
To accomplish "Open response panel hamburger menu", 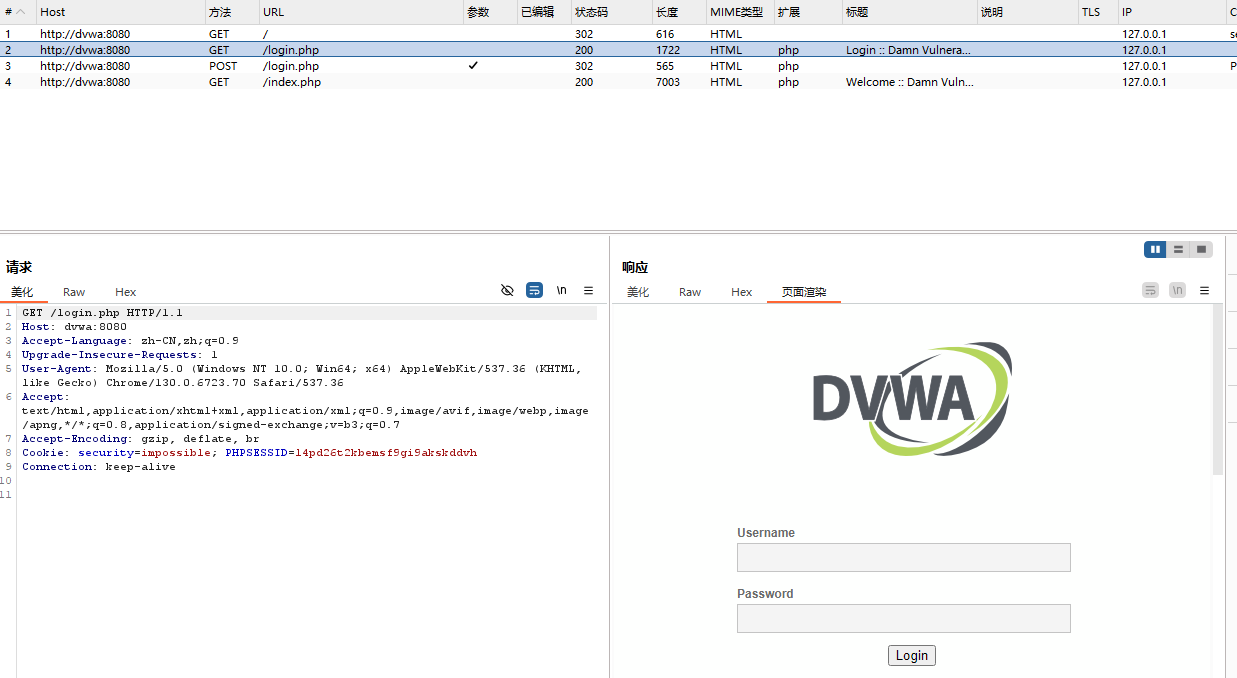I will tap(1204, 290).
